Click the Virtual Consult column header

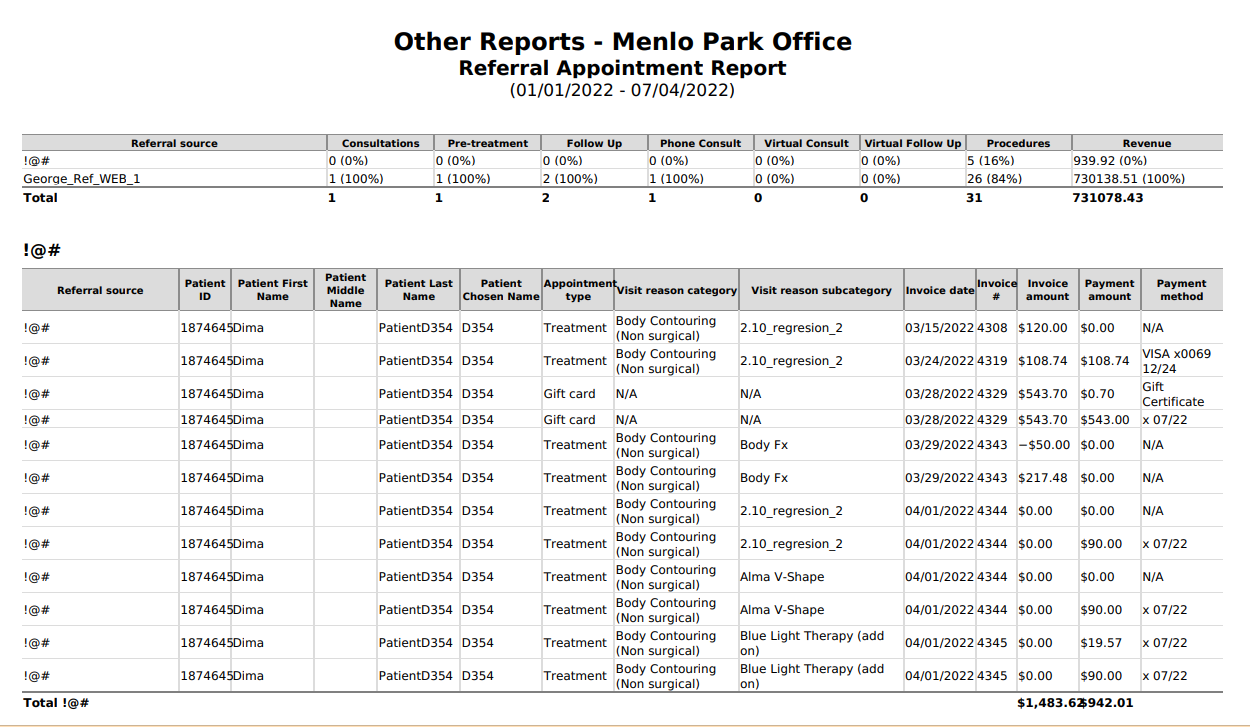(806, 143)
